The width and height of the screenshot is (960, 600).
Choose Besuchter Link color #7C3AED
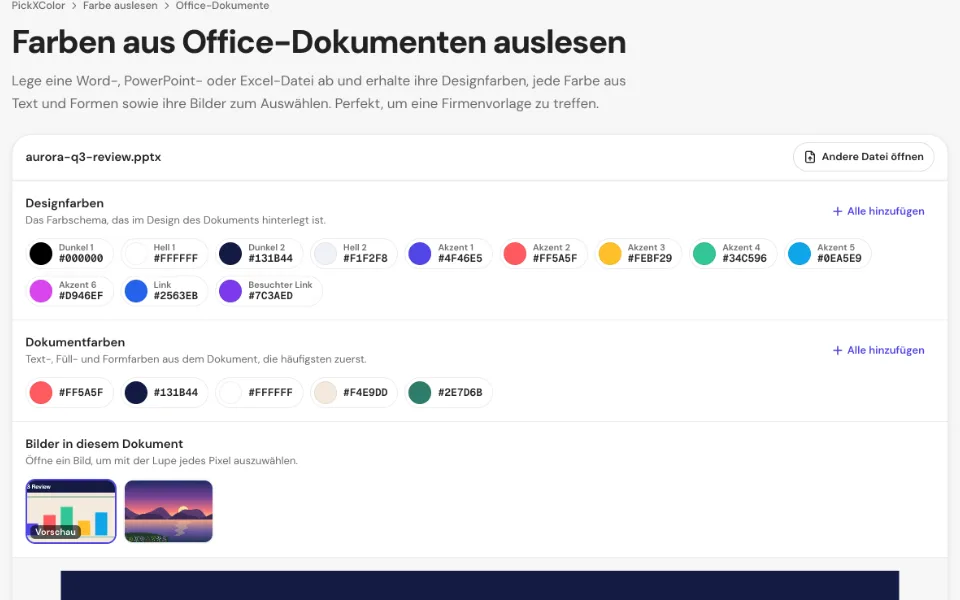pyautogui.click(x=269, y=291)
